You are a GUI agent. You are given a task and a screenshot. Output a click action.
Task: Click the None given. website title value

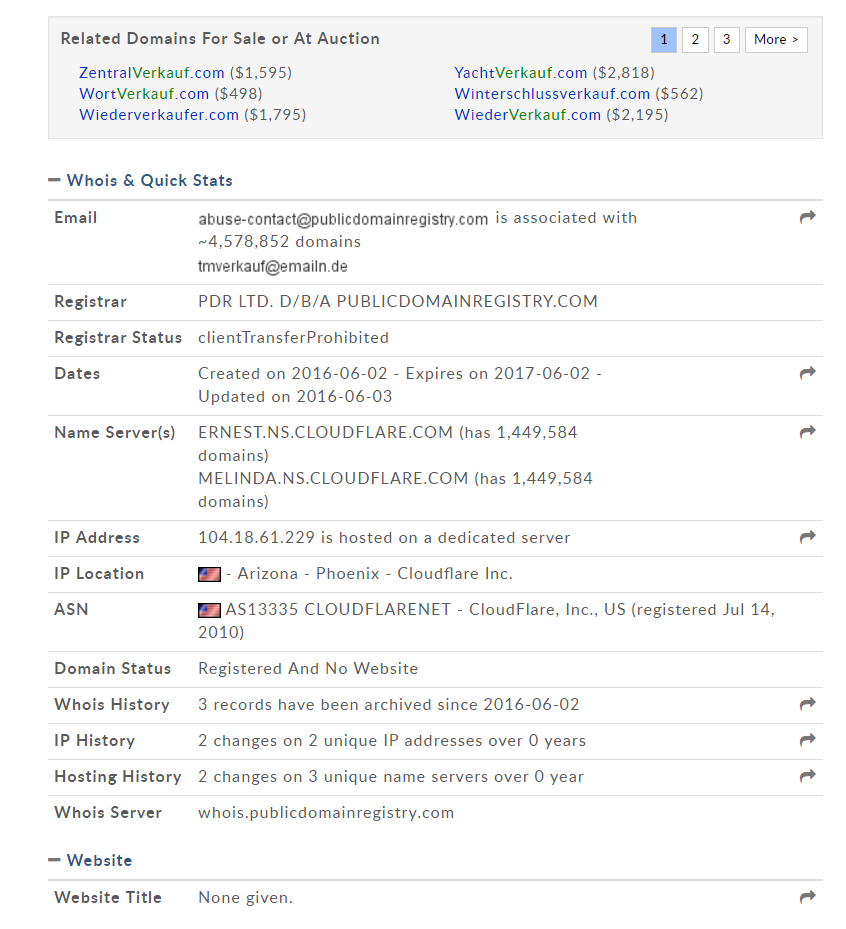(245, 898)
